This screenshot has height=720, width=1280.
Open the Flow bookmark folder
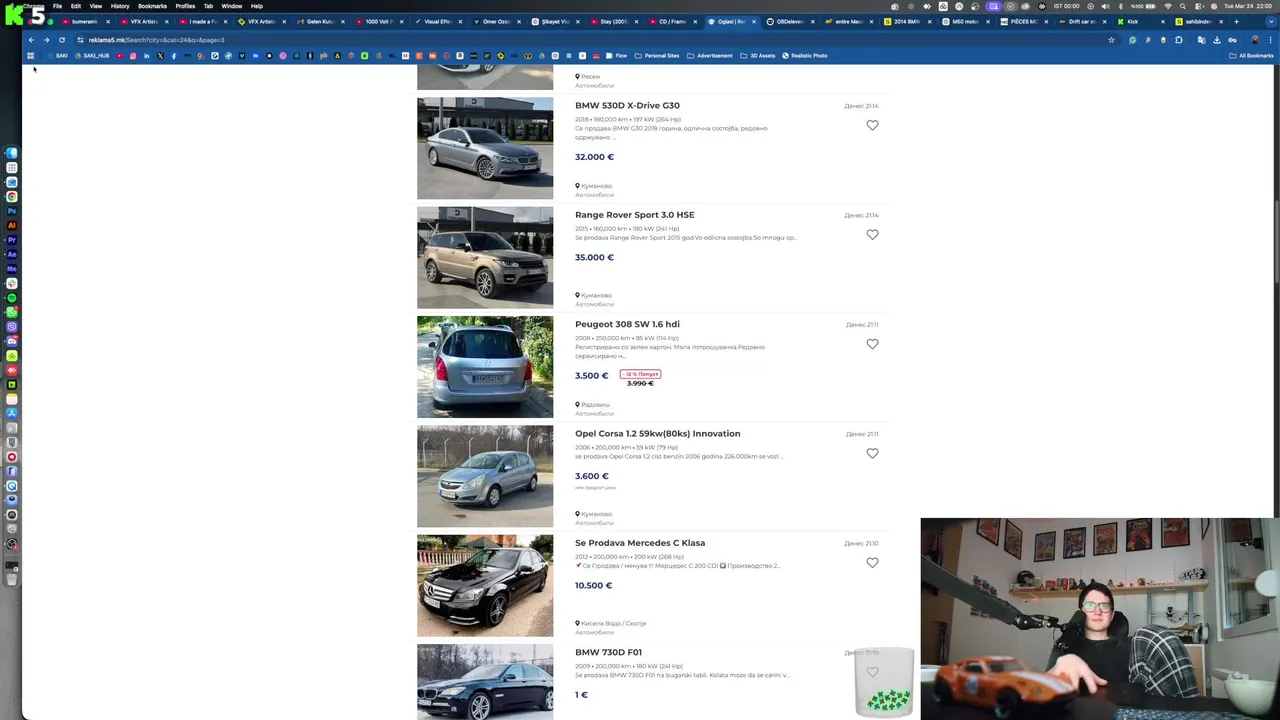(616, 56)
